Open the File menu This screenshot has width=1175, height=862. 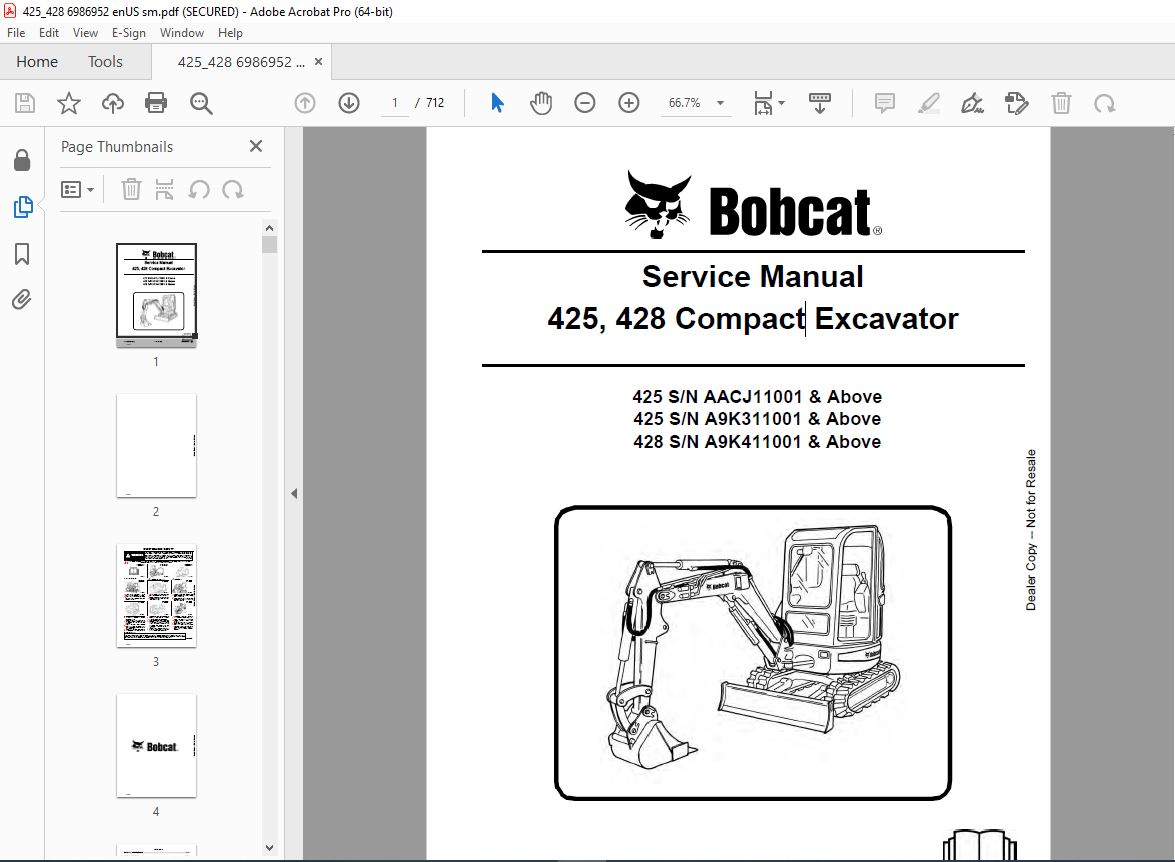click(x=16, y=33)
